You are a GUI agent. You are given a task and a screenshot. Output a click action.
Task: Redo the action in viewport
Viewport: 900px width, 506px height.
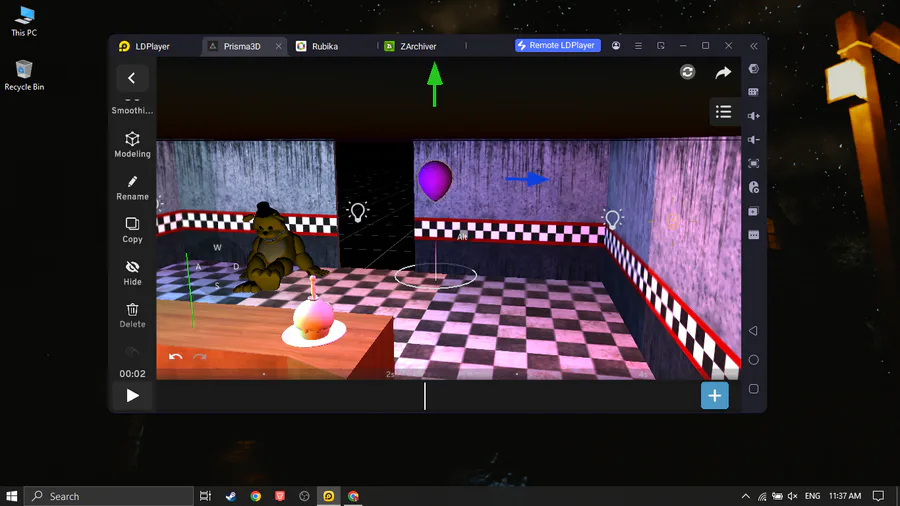[x=199, y=356]
